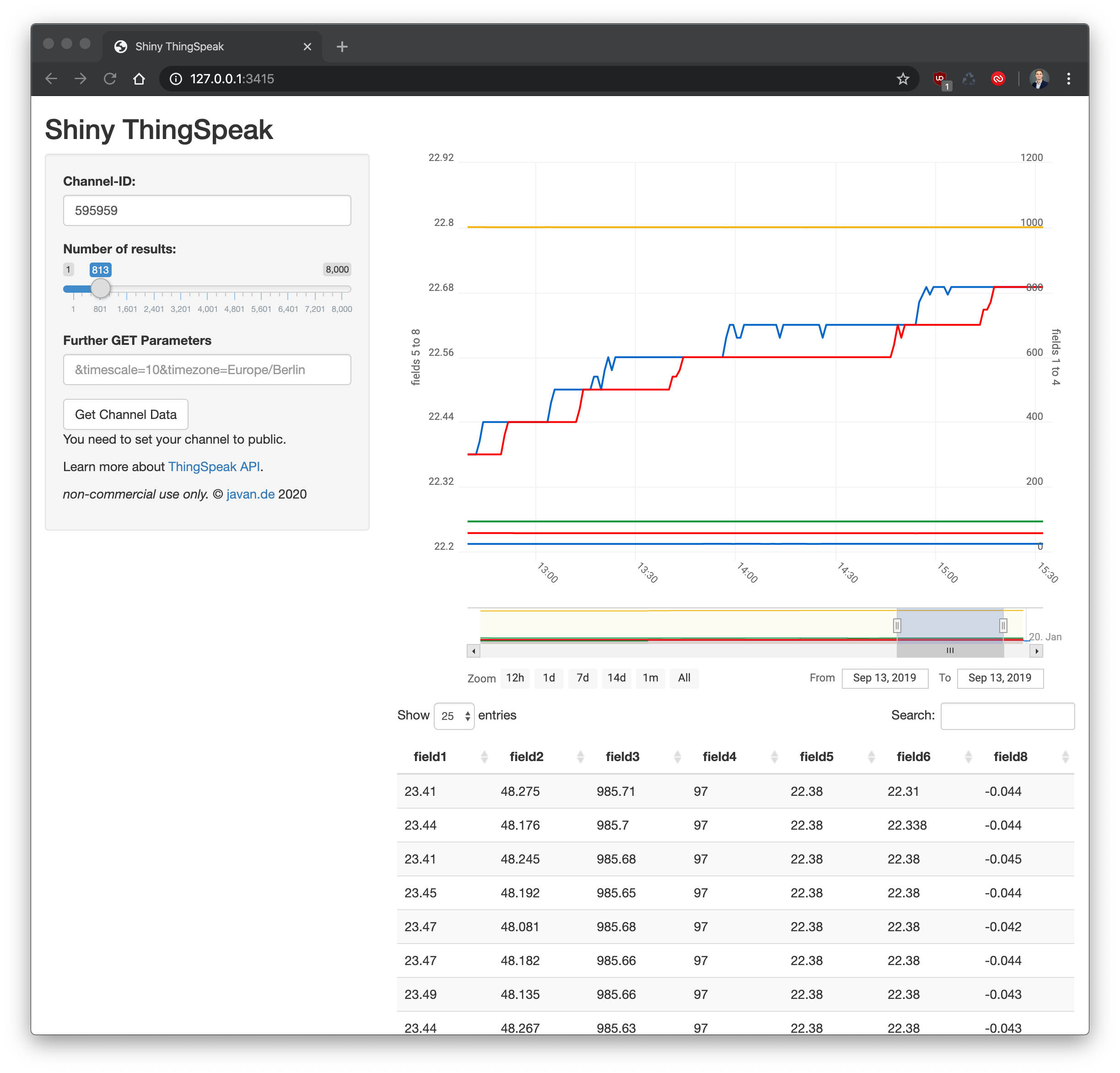Open the uBlock Origin extension icon

(939, 79)
